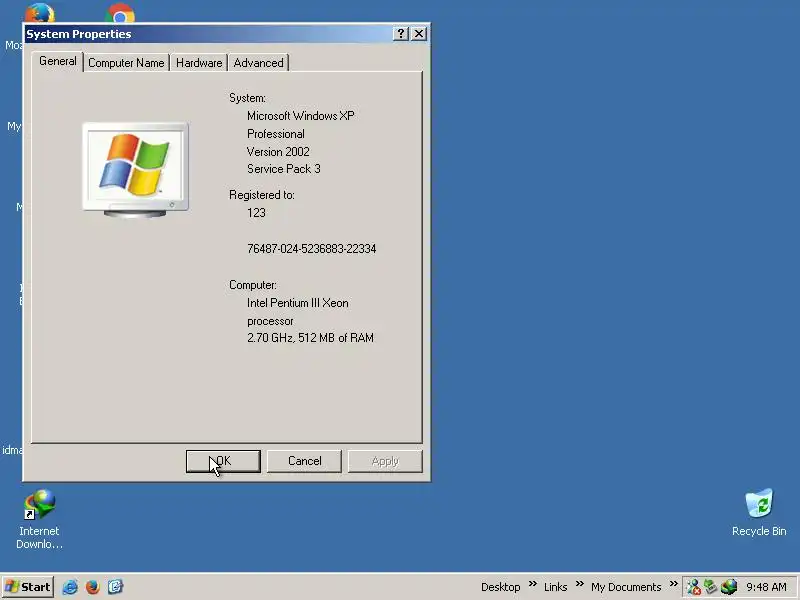Click the text Version 2002
This screenshot has width=800, height=600.
278,152
